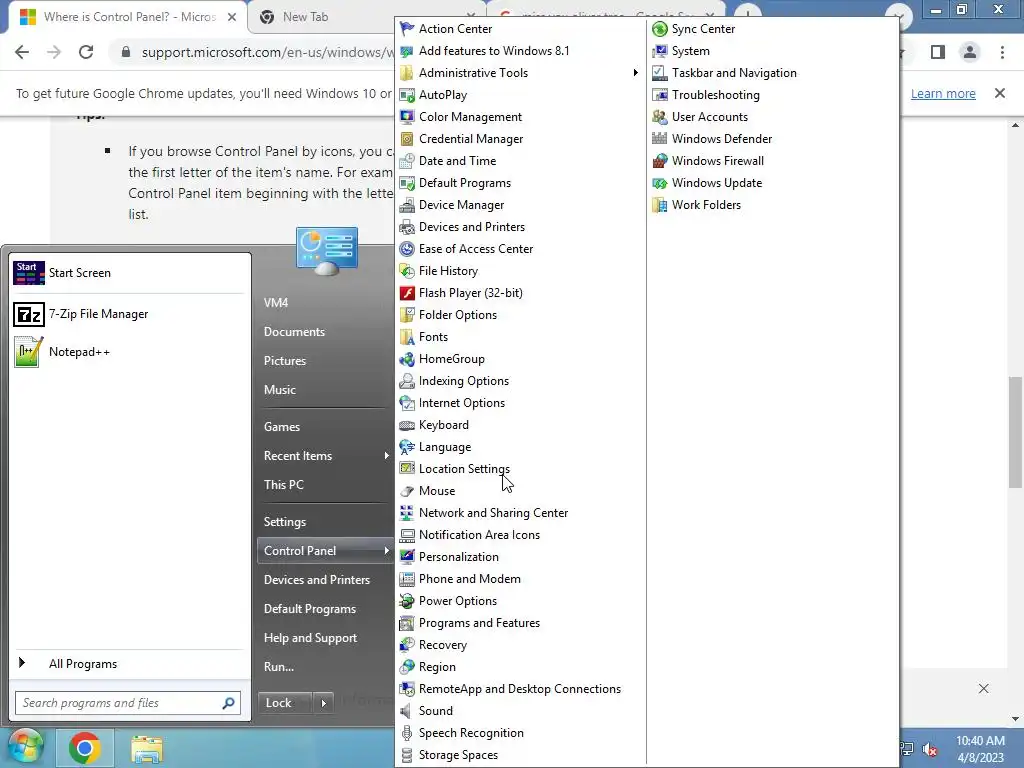1024x768 pixels.
Task: Click the Flash Player red icon
Action: coord(407,293)
